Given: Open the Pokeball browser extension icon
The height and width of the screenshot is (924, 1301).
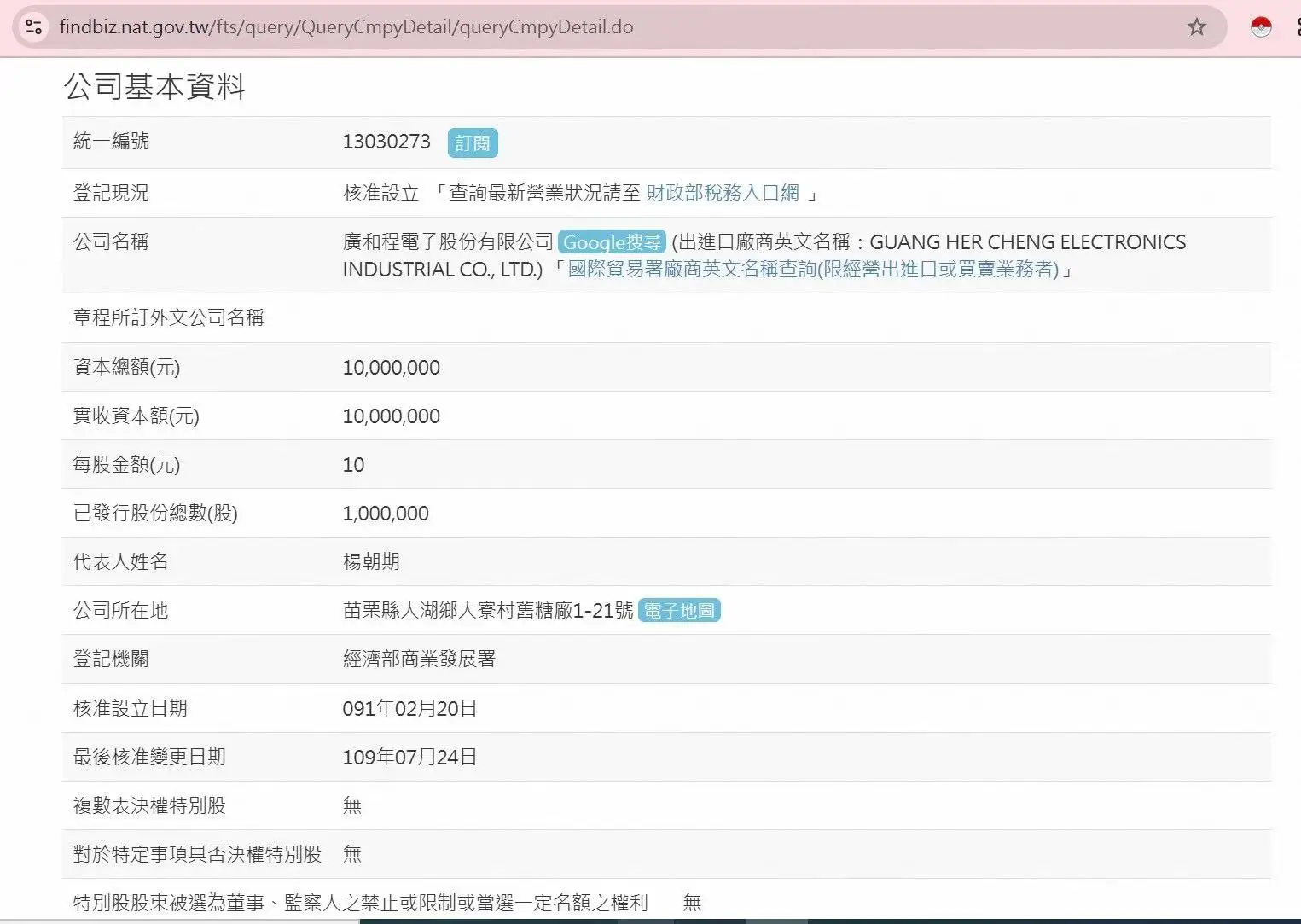Looking at the screenshot, I should (1260, 26).
